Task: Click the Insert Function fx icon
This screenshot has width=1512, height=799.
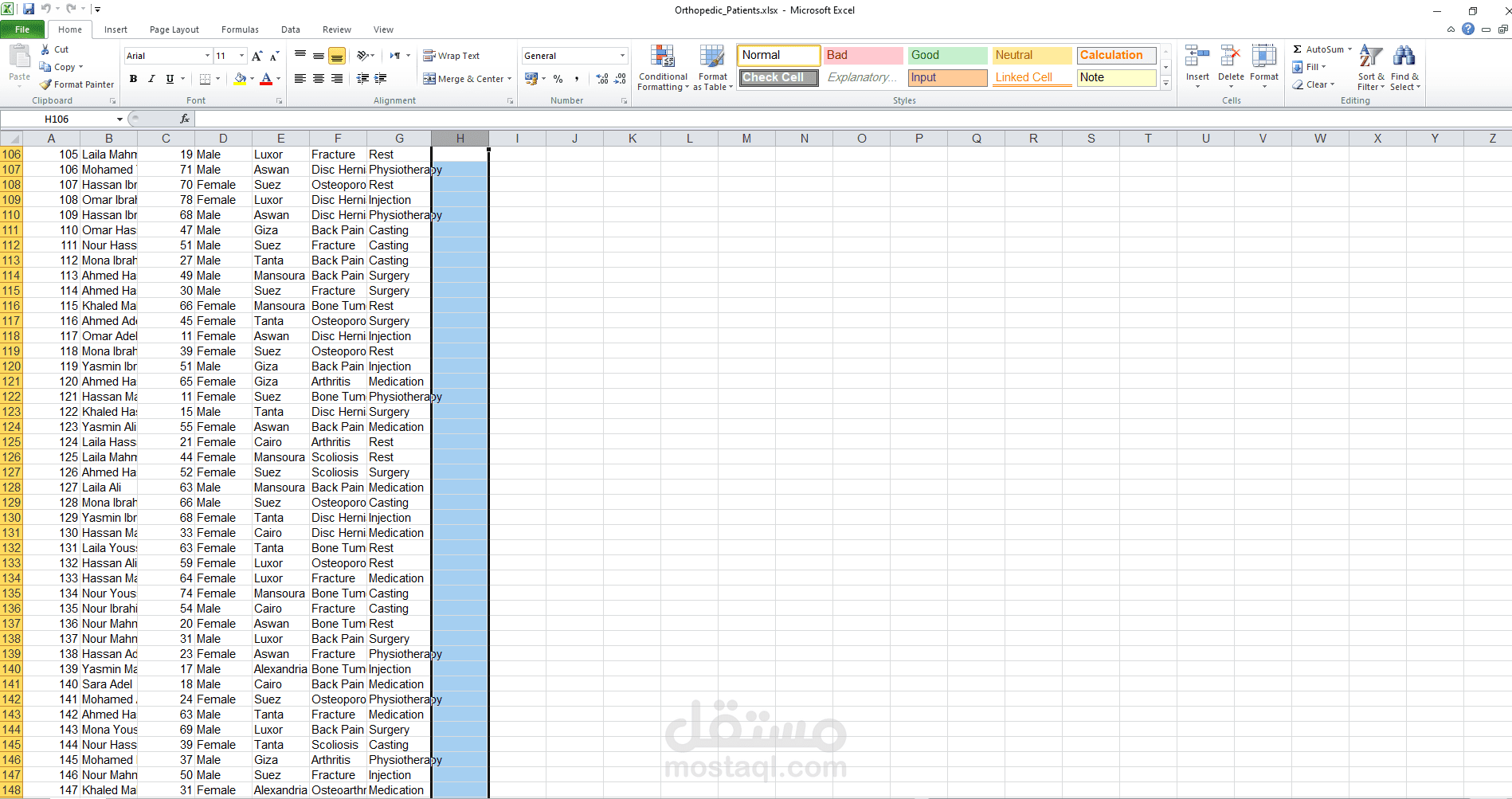Action: coord(185,119)
